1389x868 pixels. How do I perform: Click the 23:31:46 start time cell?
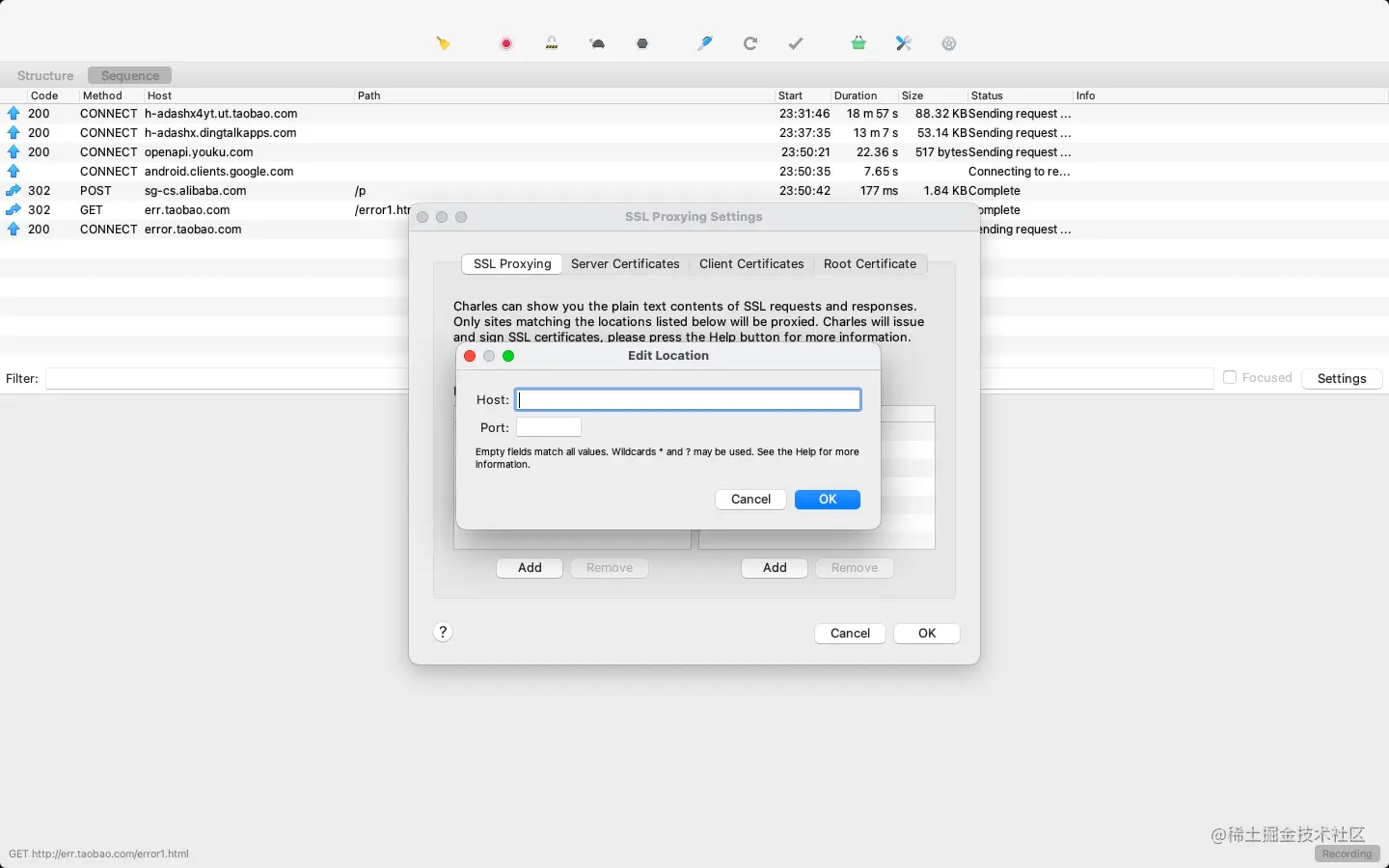804,114
